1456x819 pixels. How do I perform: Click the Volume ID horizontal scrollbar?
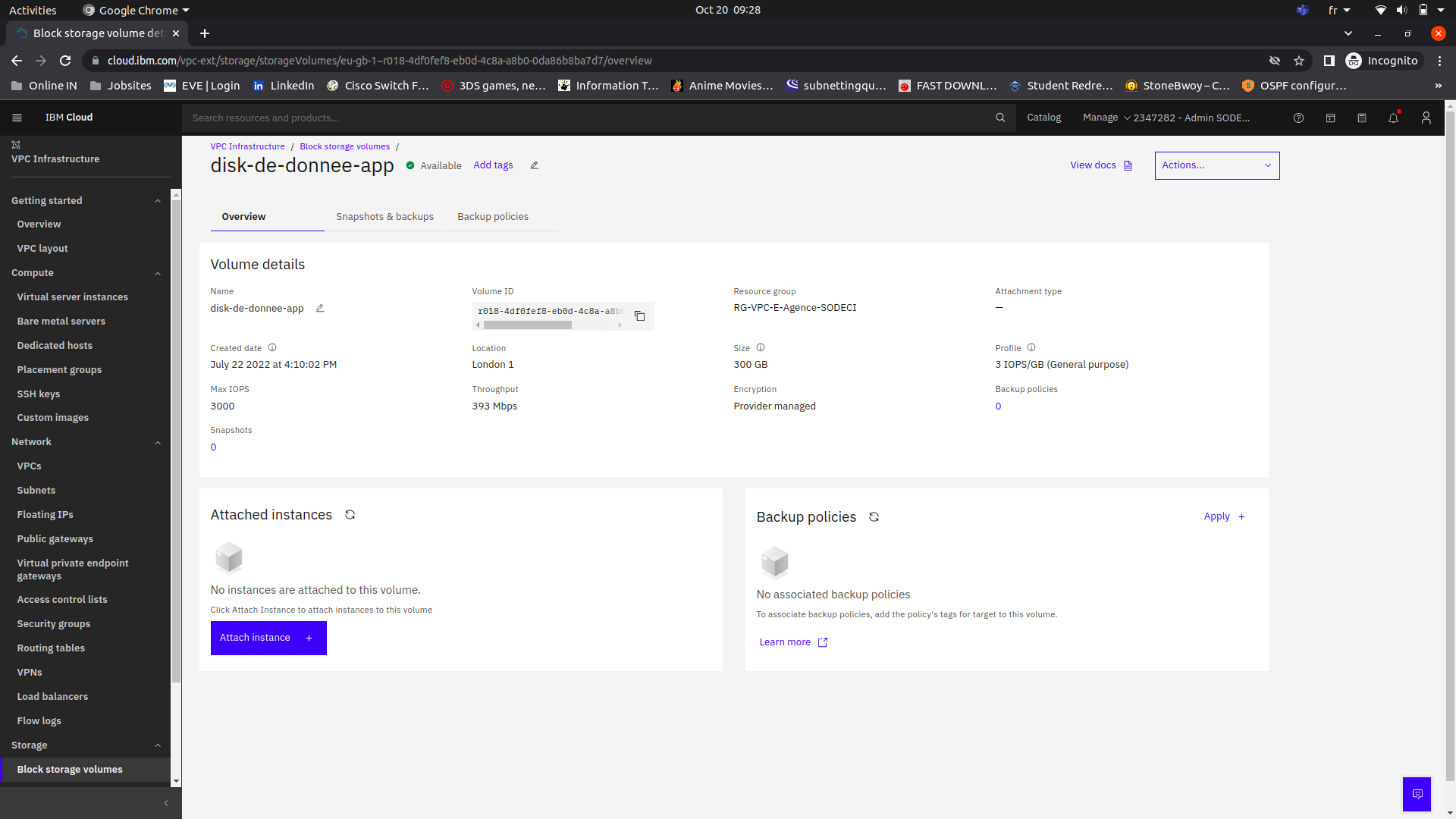(528, 325)
